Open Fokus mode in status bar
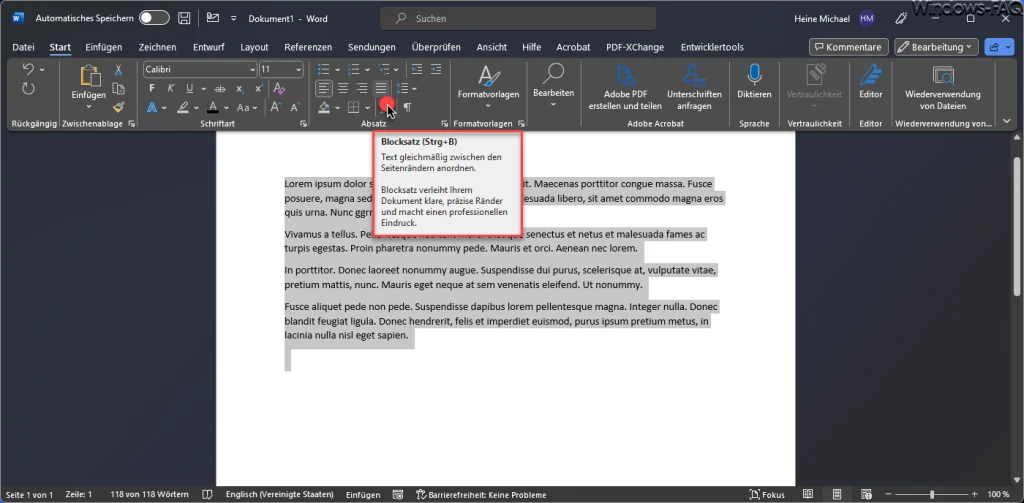 click(x=767, y=495)
